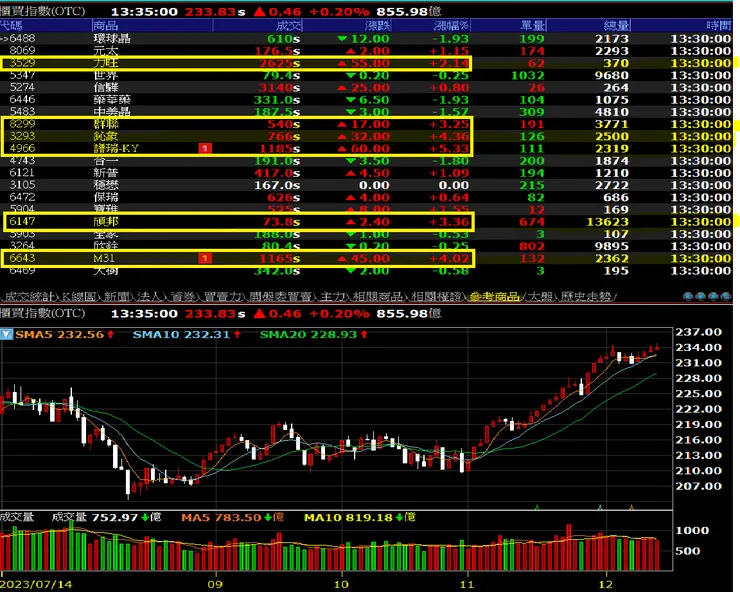The image size is (740, 592).
Task: Sort by the 漲跌 column header
Action: pos(347,25)
